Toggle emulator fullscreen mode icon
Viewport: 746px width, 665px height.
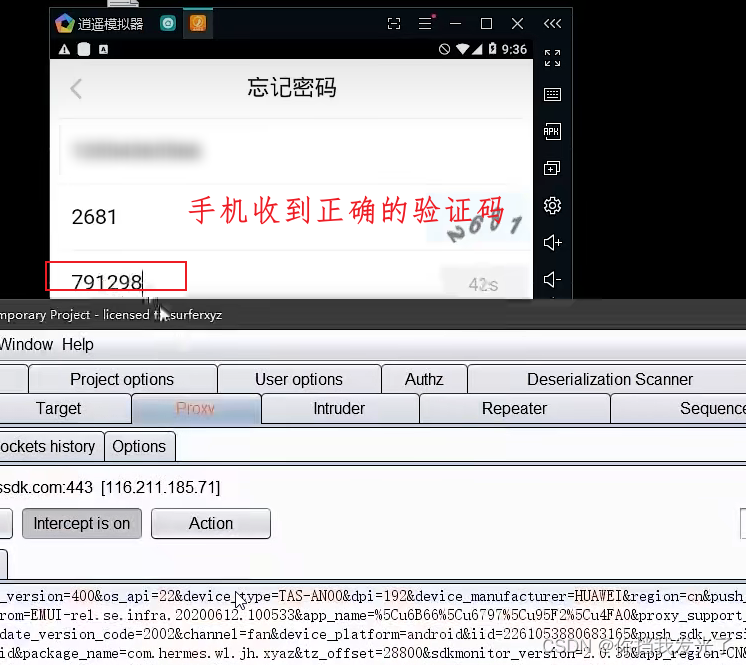pos(552,58)
